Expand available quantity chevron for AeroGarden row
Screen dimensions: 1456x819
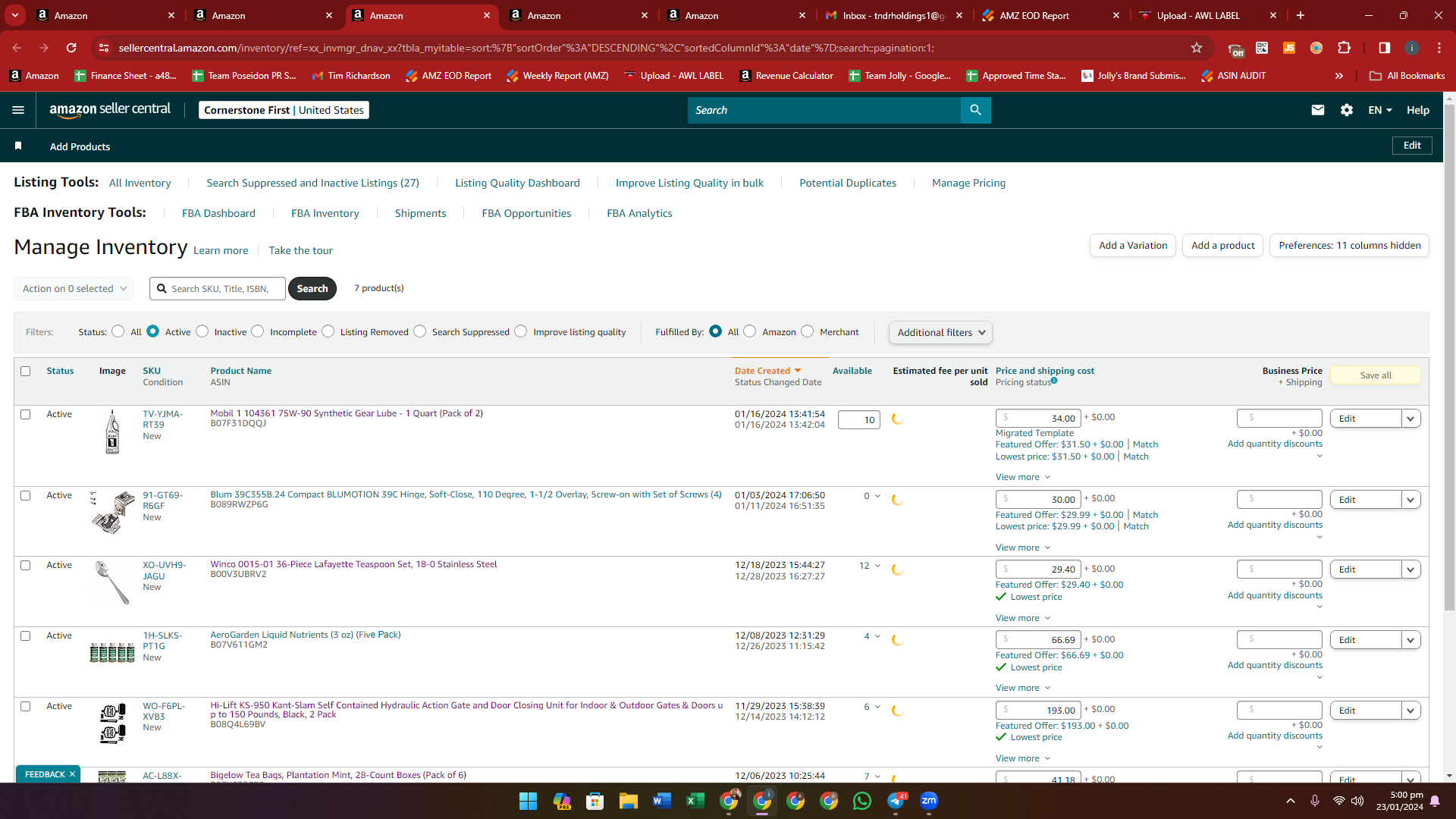[x=878, y=636]
